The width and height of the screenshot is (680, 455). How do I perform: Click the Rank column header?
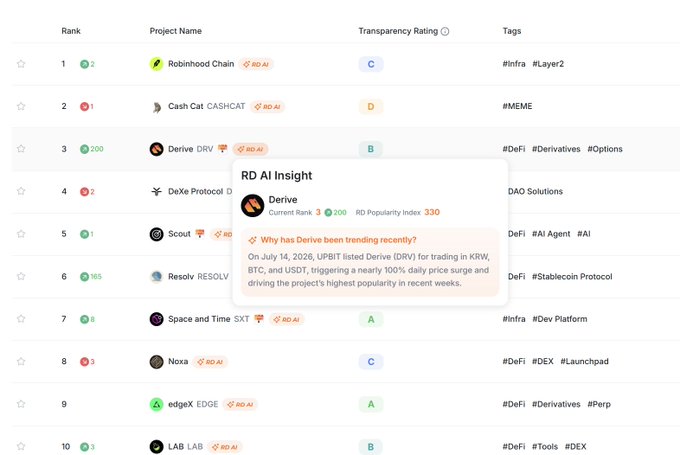click(71, 31)
